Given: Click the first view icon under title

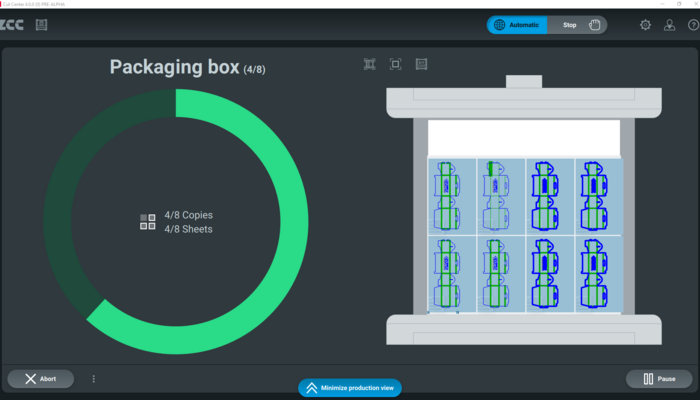Looking at the screenshot, I should click(x=370, y=64).
